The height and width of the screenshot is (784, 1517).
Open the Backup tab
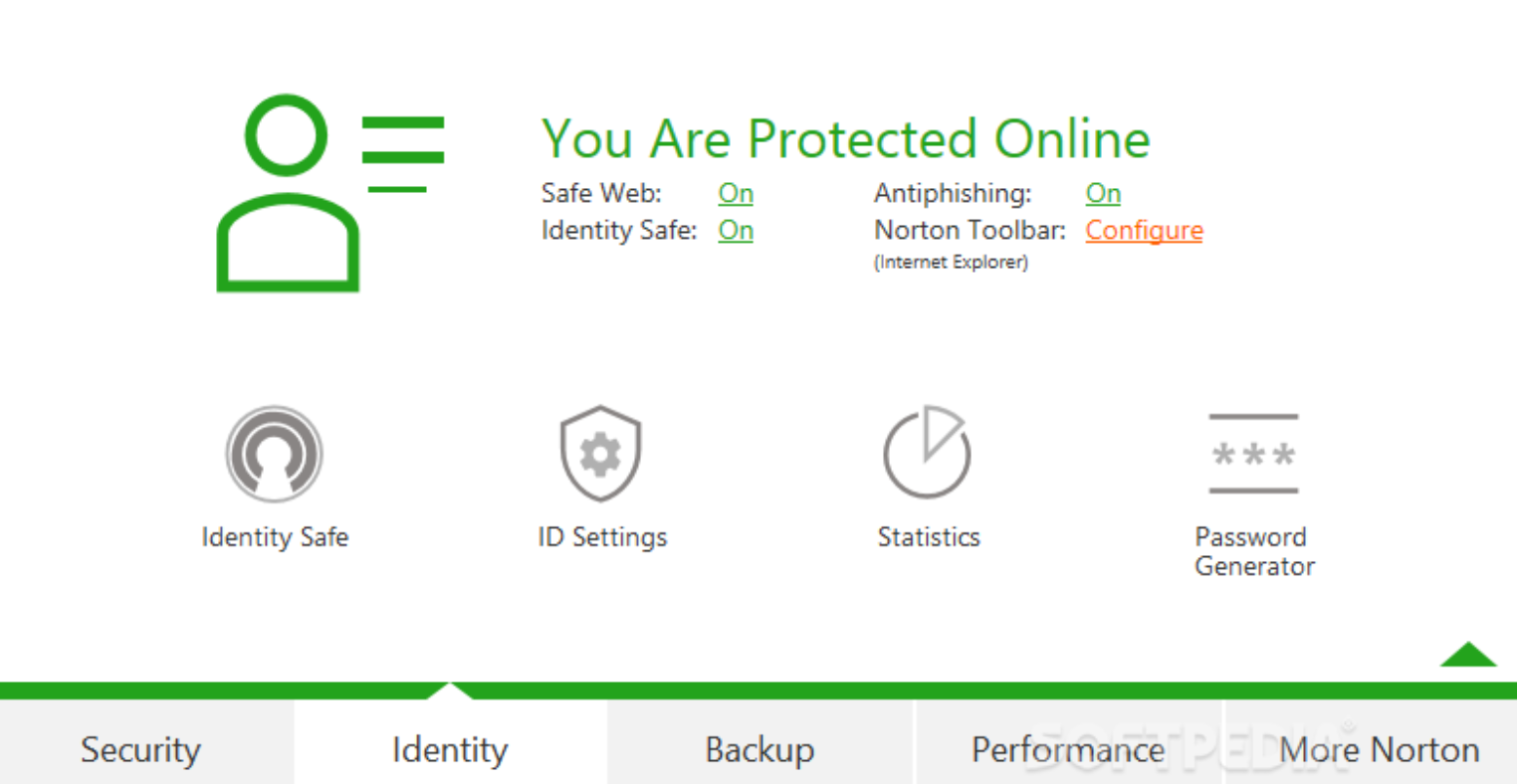pyautogui.click(x=759, y=749)
